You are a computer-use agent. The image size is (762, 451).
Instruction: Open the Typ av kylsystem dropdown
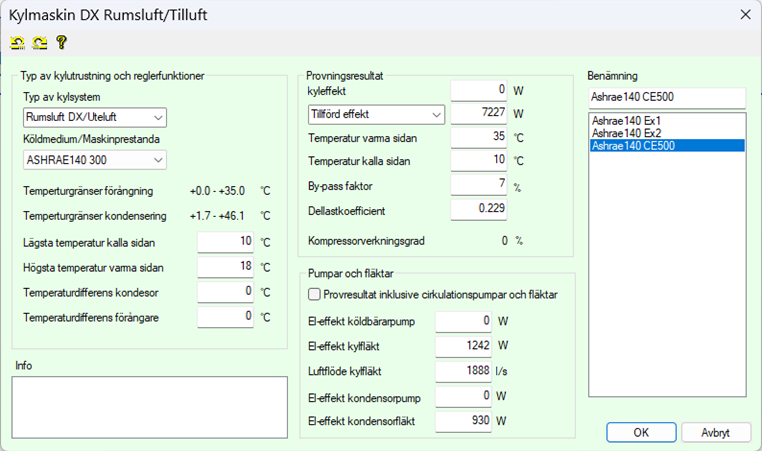94,117
